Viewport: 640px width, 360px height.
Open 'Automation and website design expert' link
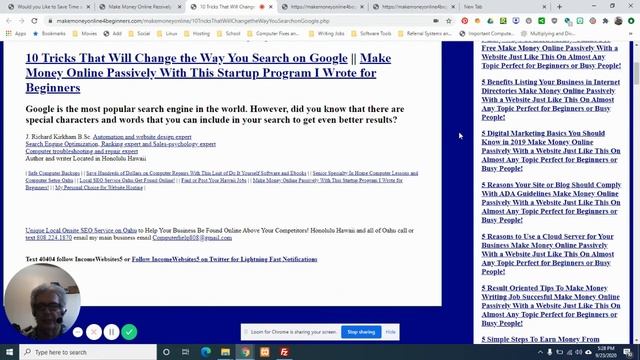142,137
